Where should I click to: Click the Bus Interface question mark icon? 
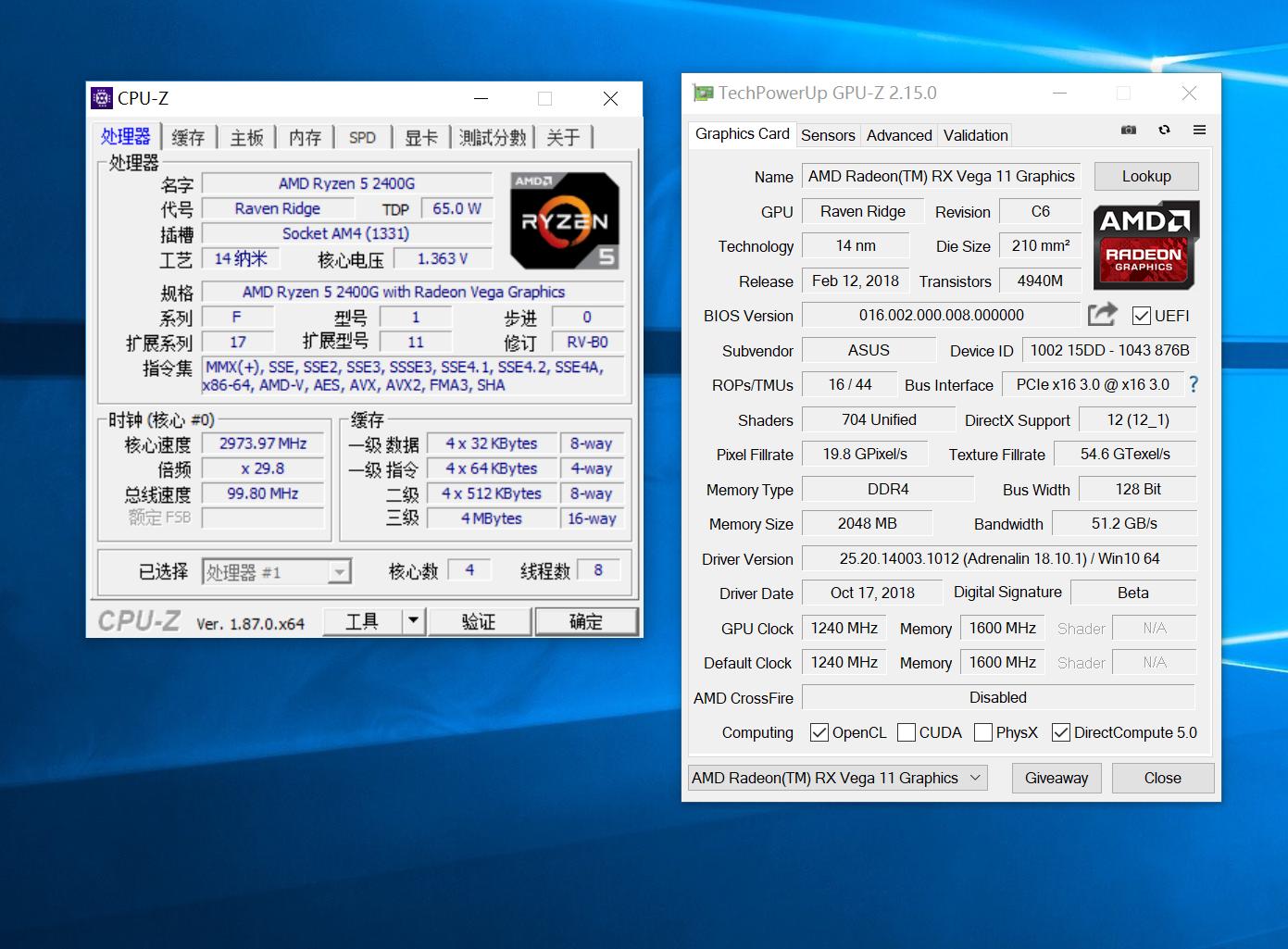click(1193, 384)
